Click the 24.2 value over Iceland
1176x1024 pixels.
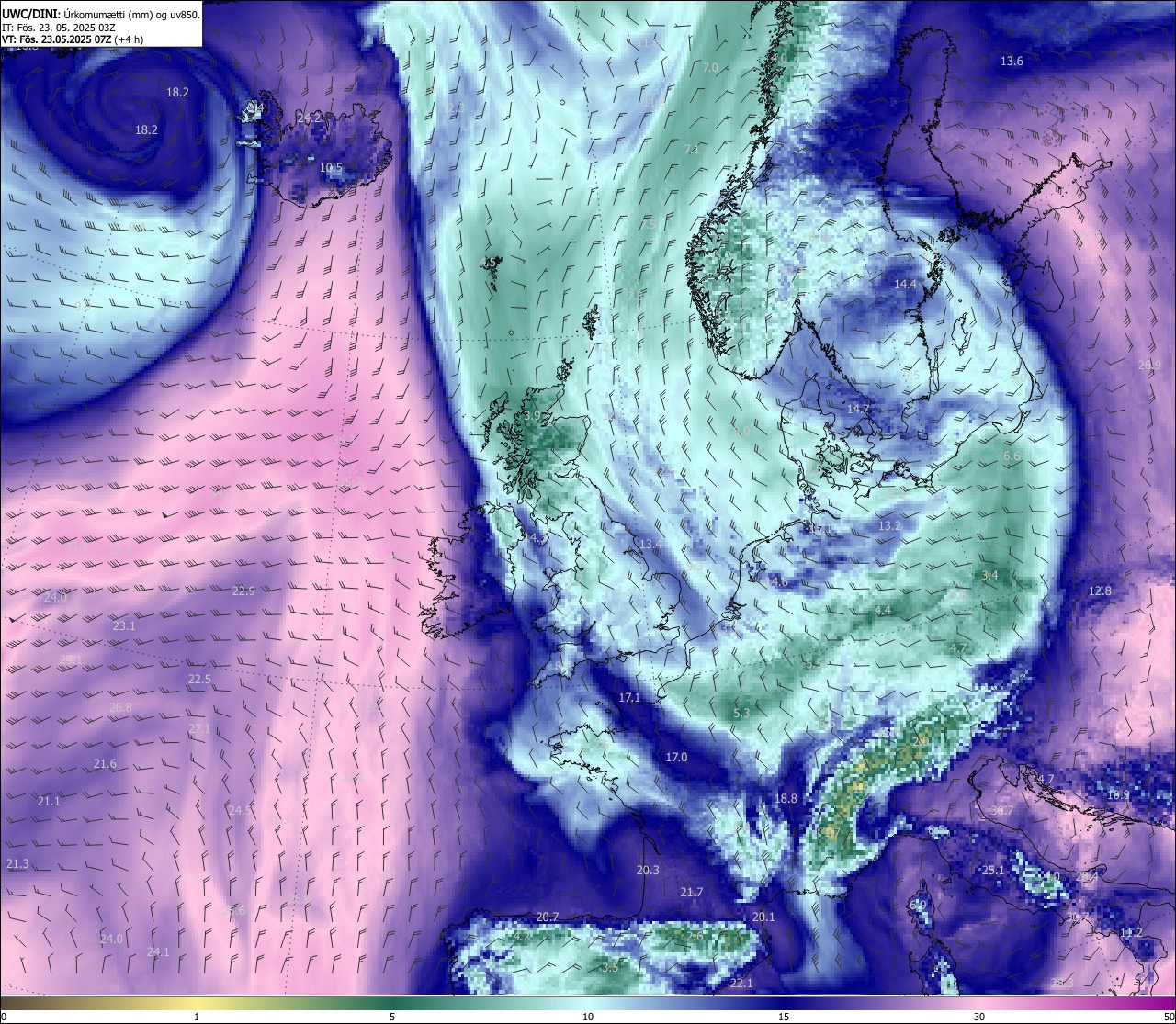309,118
